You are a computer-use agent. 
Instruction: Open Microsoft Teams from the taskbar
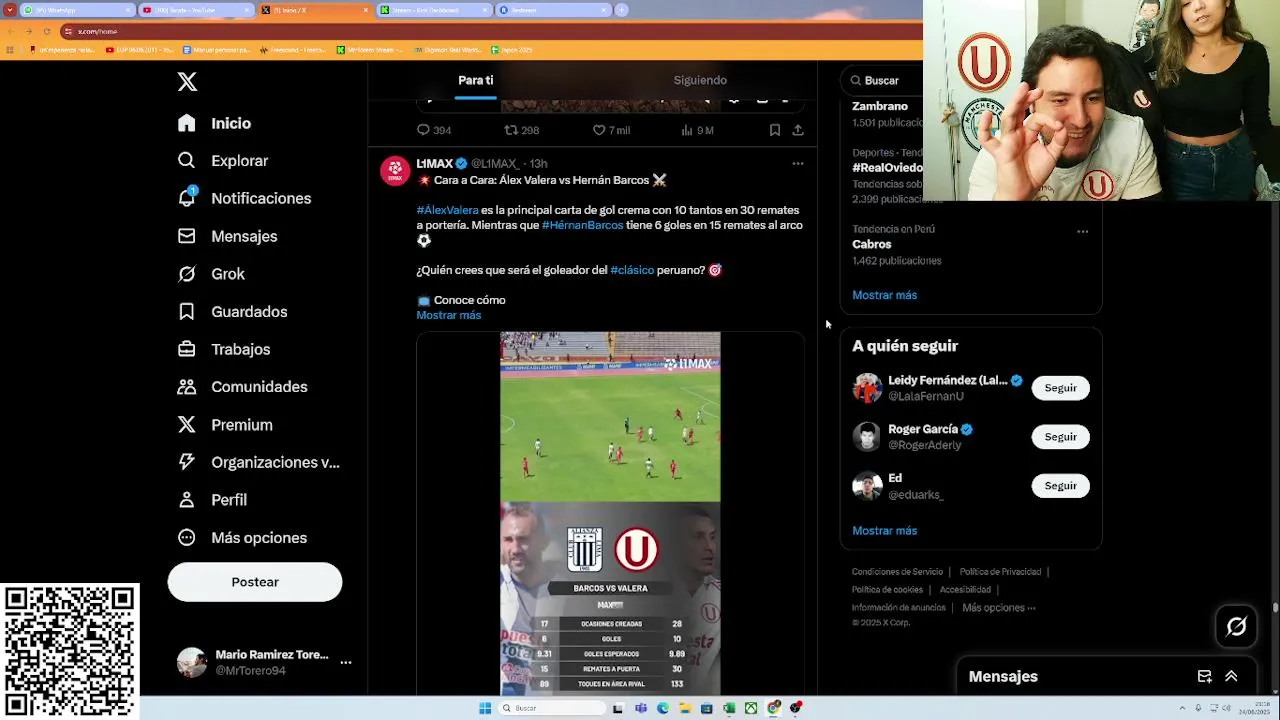tap(641, 708)
